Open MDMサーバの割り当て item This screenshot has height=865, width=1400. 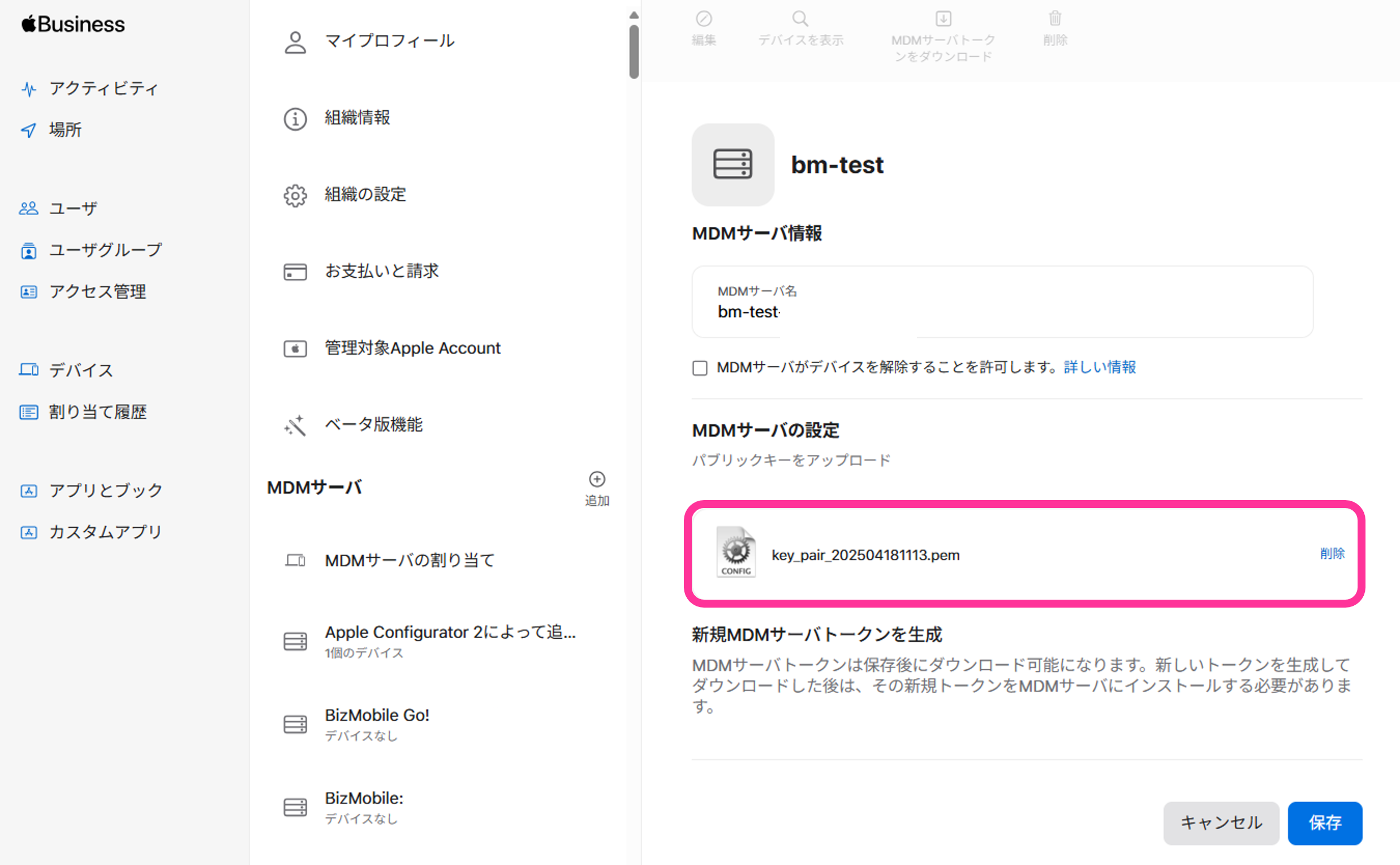(409, 560)
